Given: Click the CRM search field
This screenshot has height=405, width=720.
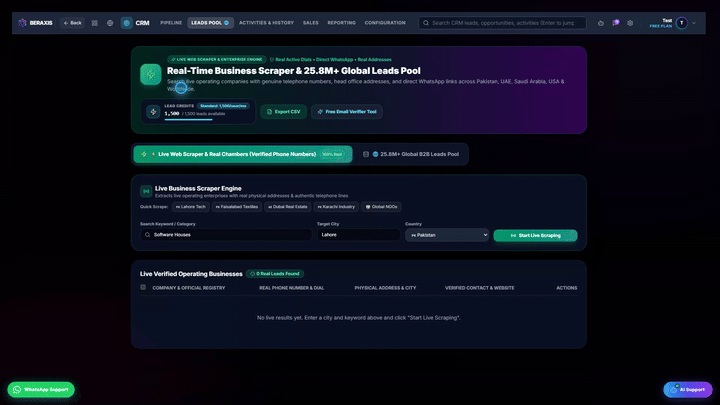Looking at the screenshot, I should click(x=502, y=23).
